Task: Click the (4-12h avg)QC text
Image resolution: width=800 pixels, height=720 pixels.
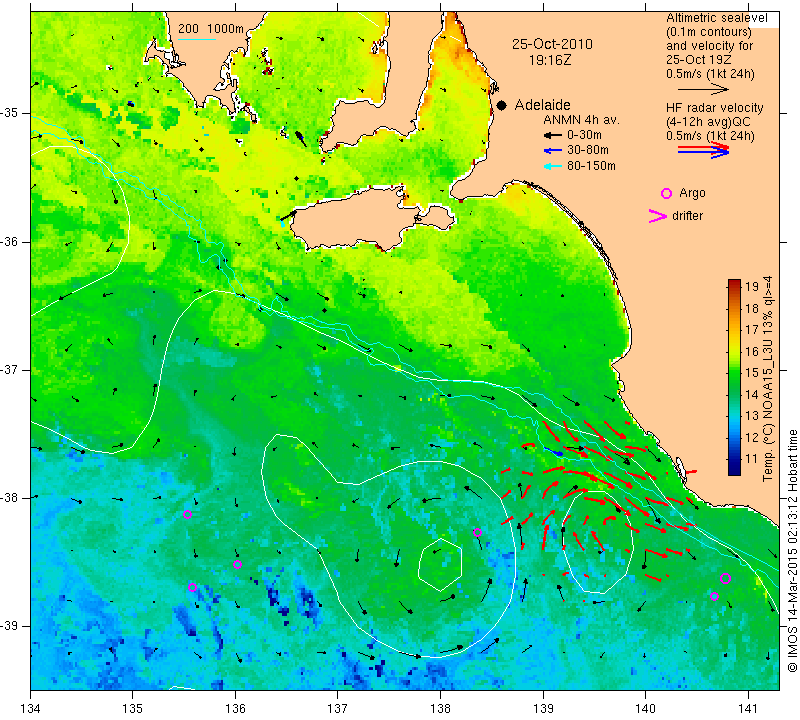Action: (x=707, y=122)
